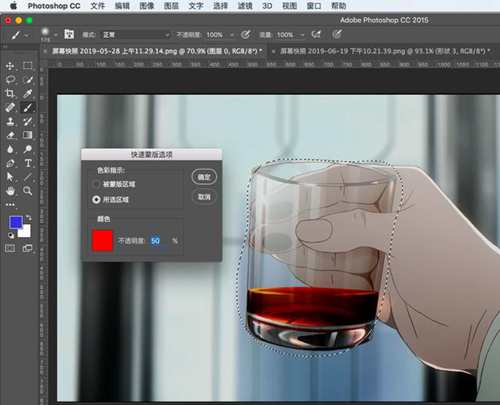Select the Eyedropper tool
The height and width of the screenshot is (405, 500).
pos(28,93)
